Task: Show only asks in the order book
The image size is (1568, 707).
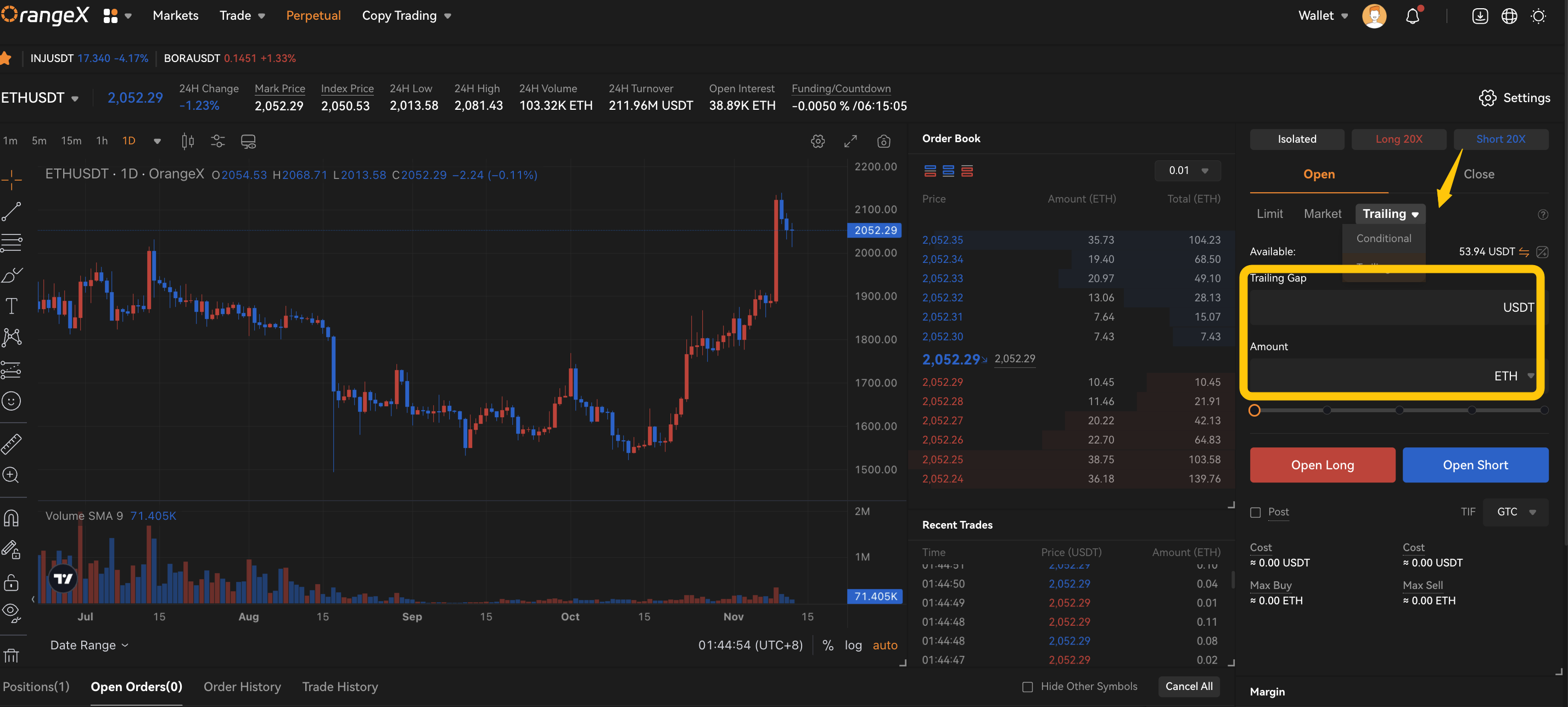Action: tap(967, 171)
